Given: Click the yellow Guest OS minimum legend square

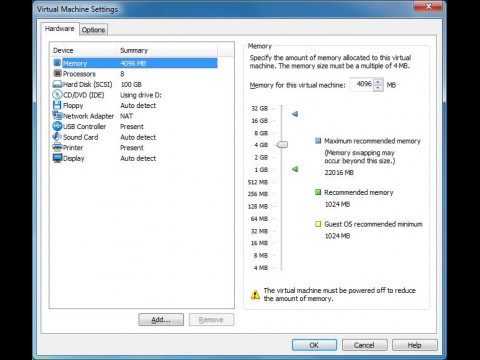Looking at the screenshot, I should click(318, 224).
